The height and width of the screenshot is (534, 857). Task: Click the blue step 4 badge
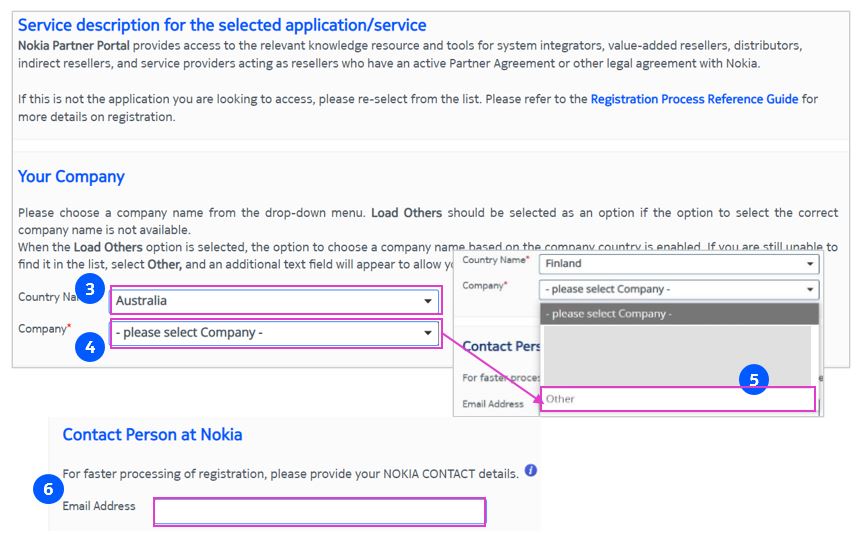point(91,347)
